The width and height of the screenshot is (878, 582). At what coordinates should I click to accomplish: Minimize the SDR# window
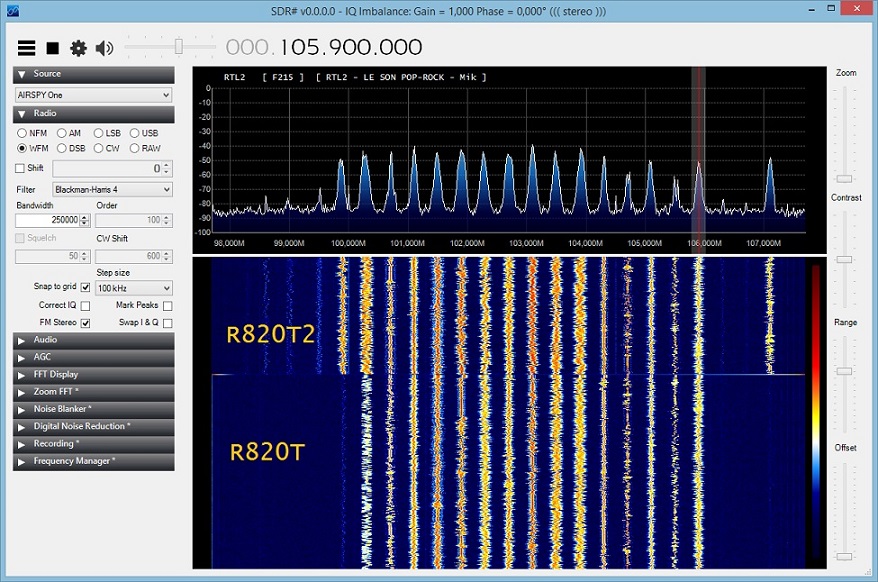812,10
